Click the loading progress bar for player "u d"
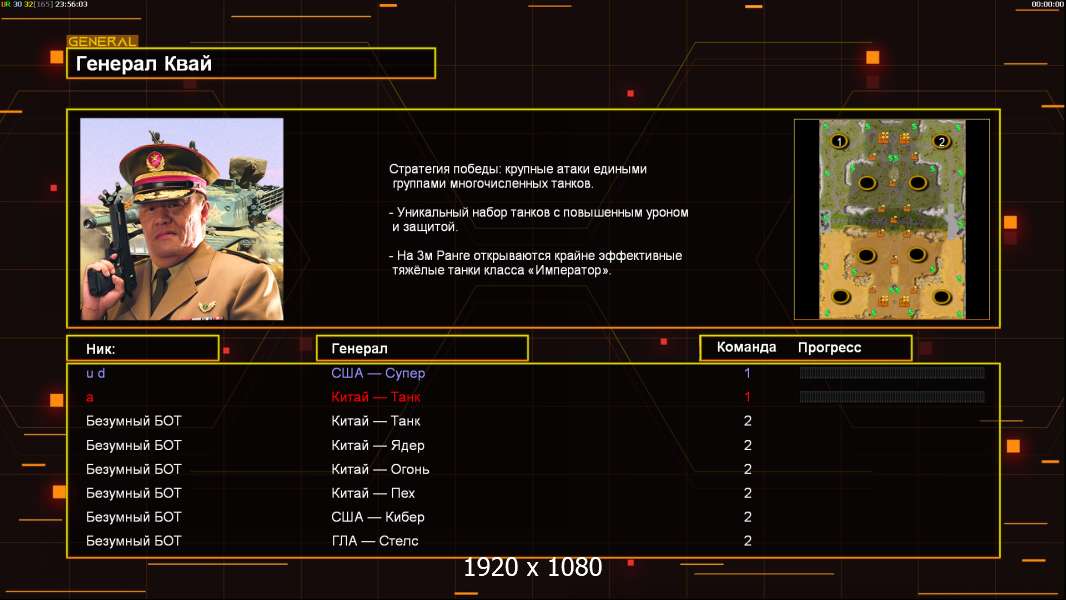This screenshot has height=600, width=1066. (x=892, y=372)
